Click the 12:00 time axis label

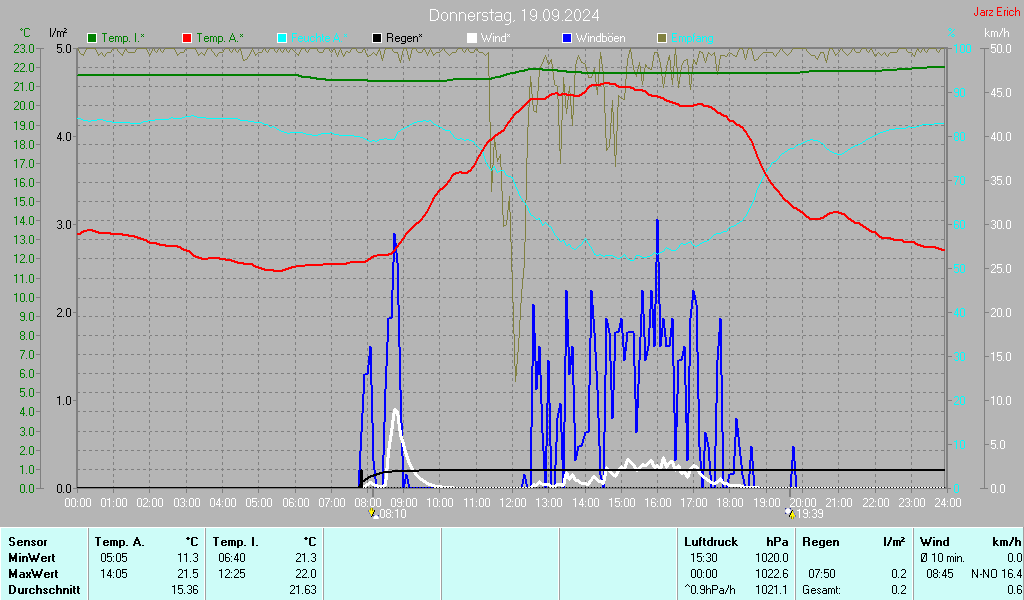coord(512,502)
